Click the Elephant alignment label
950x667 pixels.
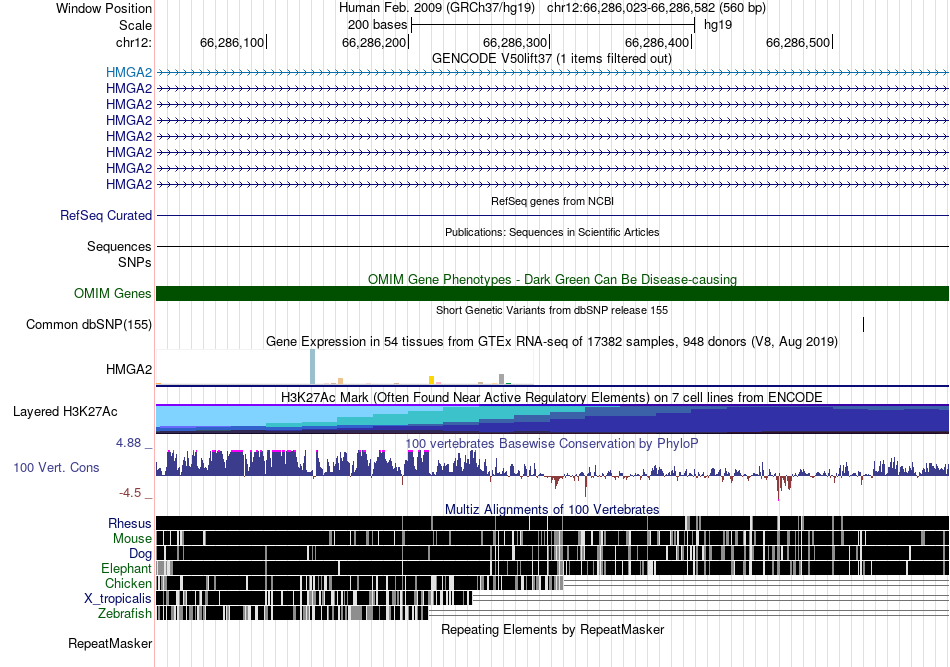click(x=126, y=569)
